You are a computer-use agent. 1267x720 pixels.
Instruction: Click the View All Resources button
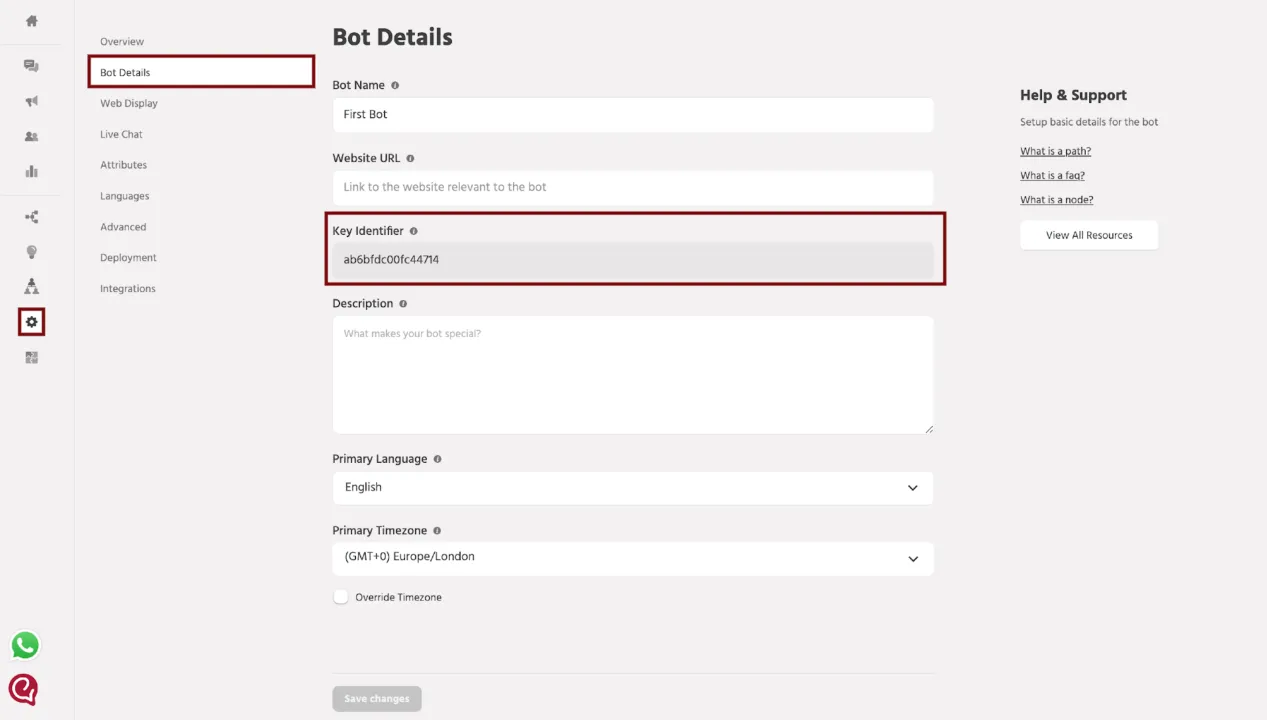(1089, 235)
